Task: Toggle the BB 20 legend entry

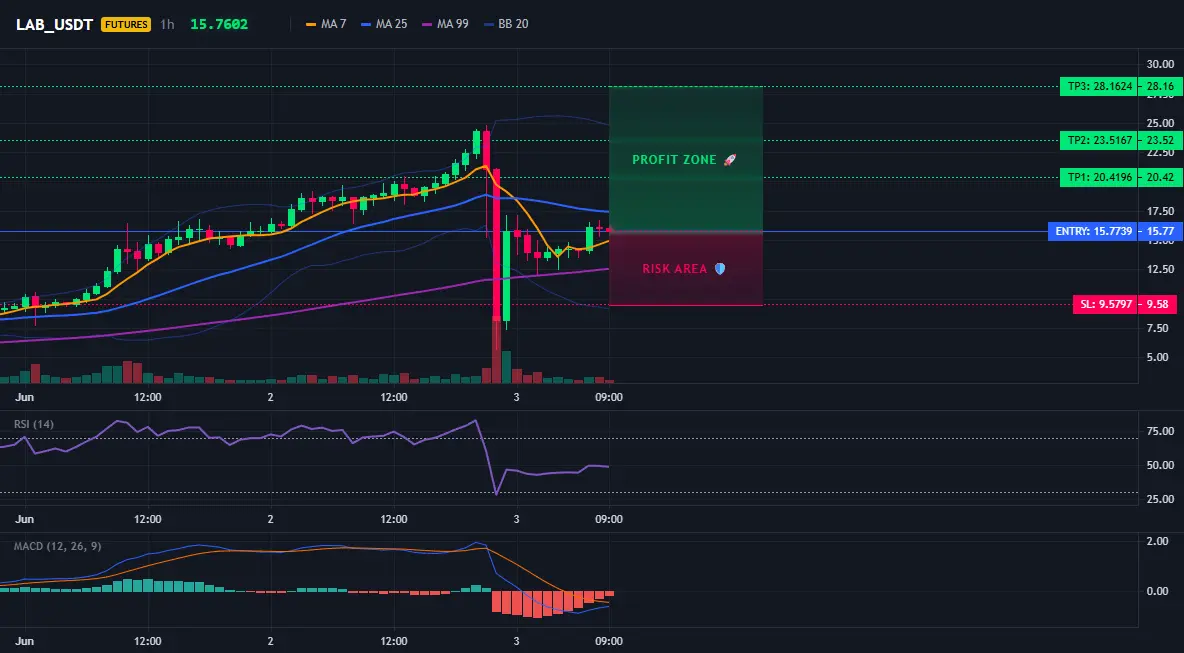Action: [507, 24]
